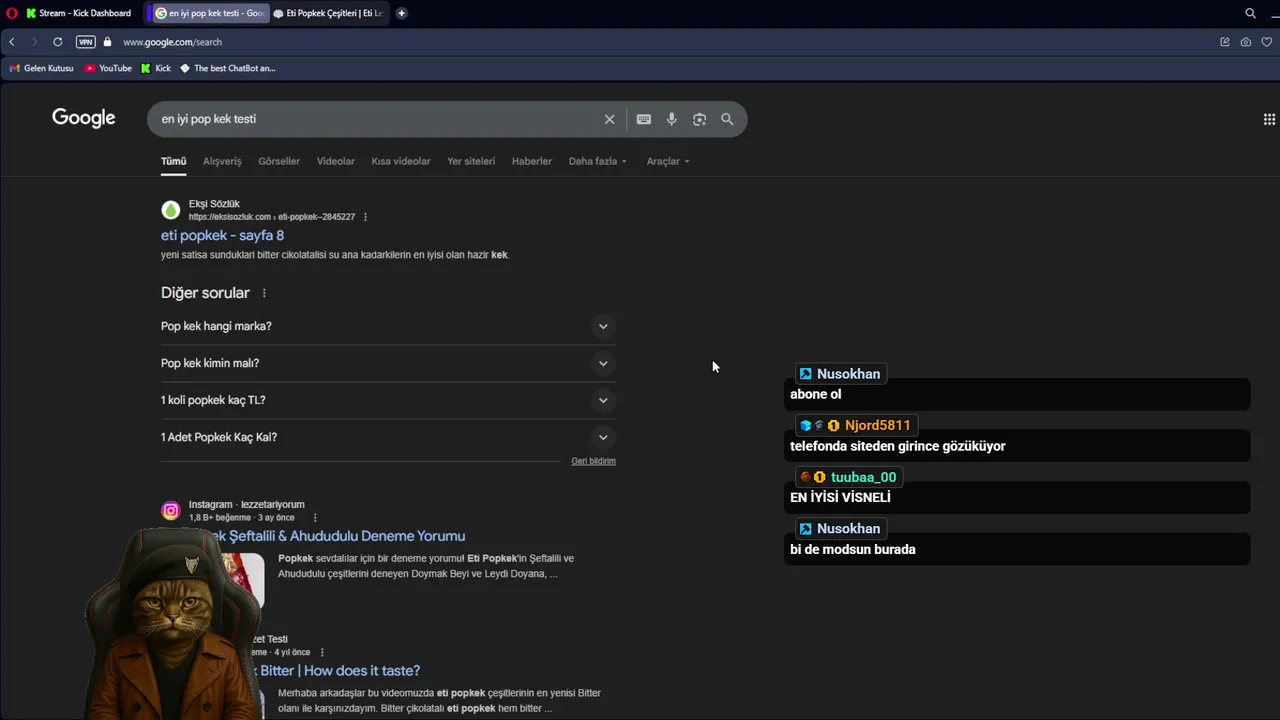Open 'The best ChatBot an...' bookmark
The height and width of the screenshot is (720, 1280).
tap(227, 68)
